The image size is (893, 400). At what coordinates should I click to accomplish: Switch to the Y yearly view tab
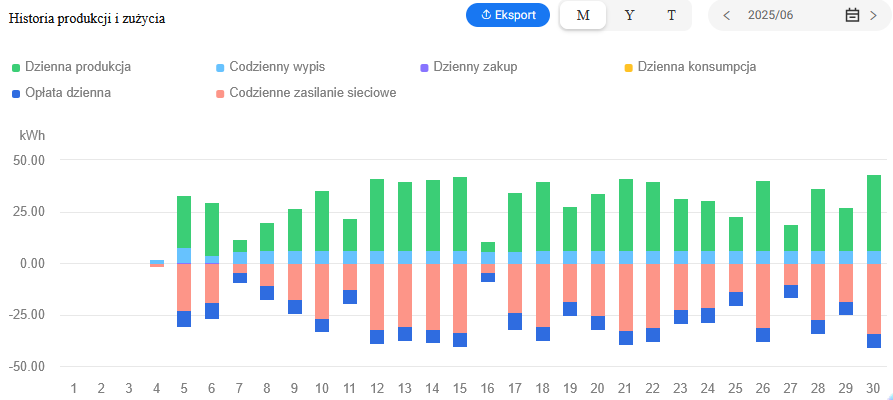tap(629, 15)
